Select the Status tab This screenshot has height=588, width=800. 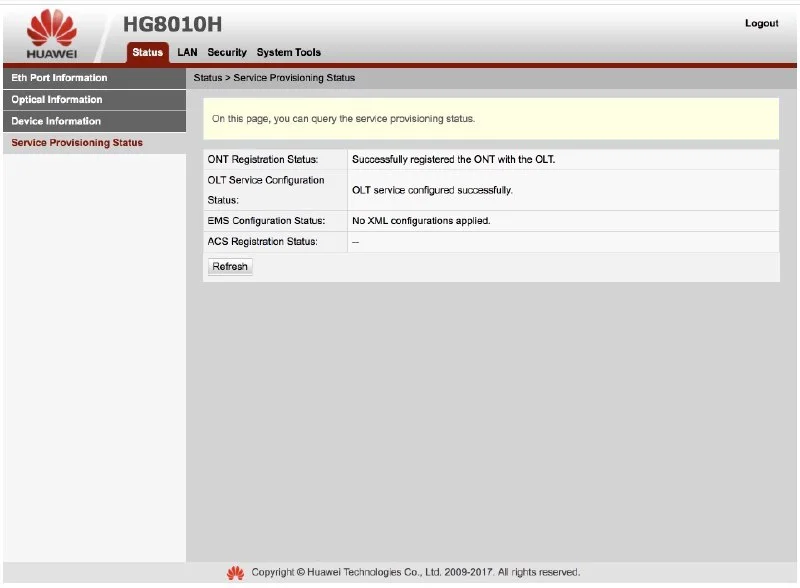(x=147, y=52)
